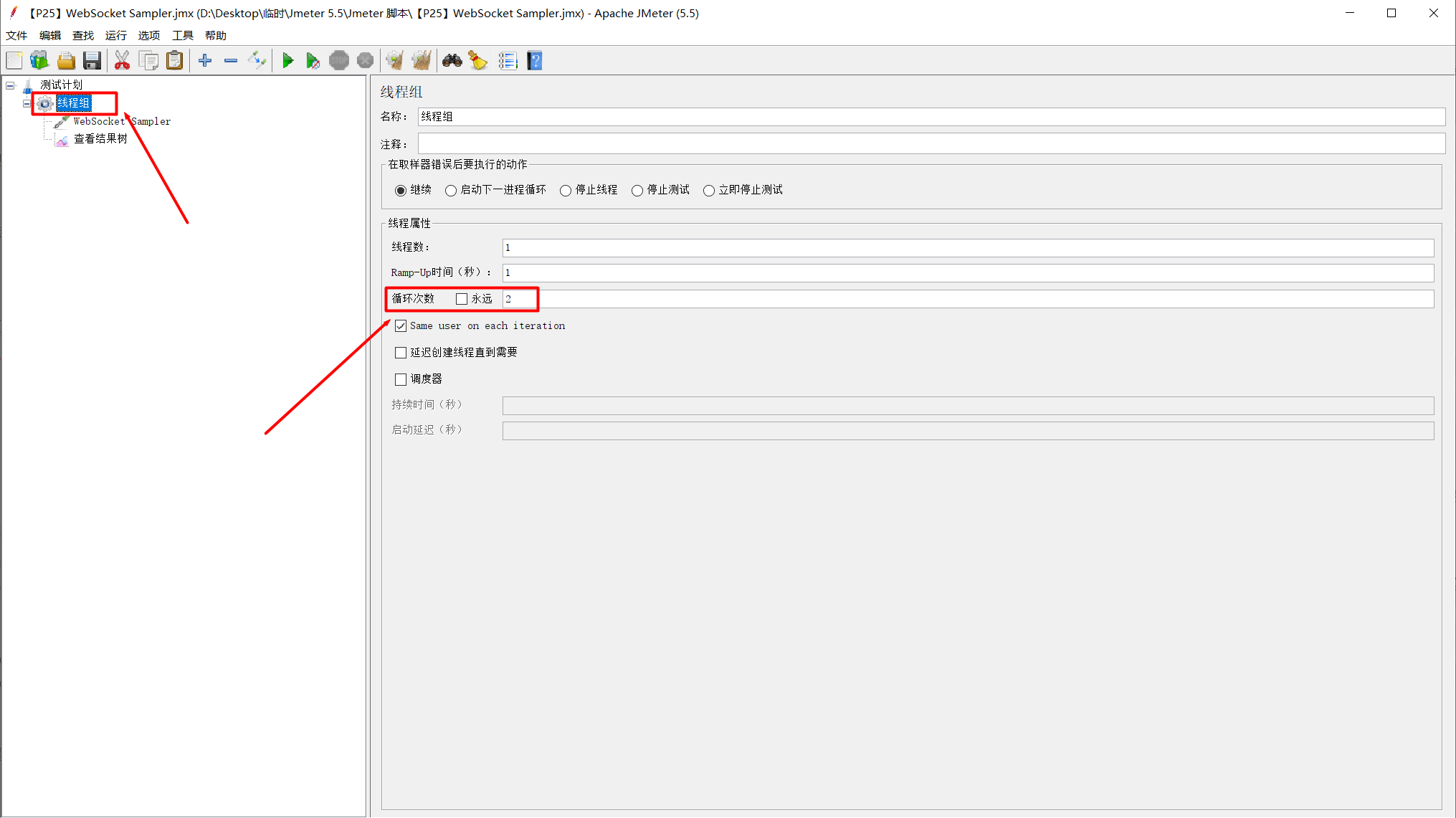This screenshot has width=1456, height=818.
Task: Open the 编辑 menu
Action: click(50, 35)
